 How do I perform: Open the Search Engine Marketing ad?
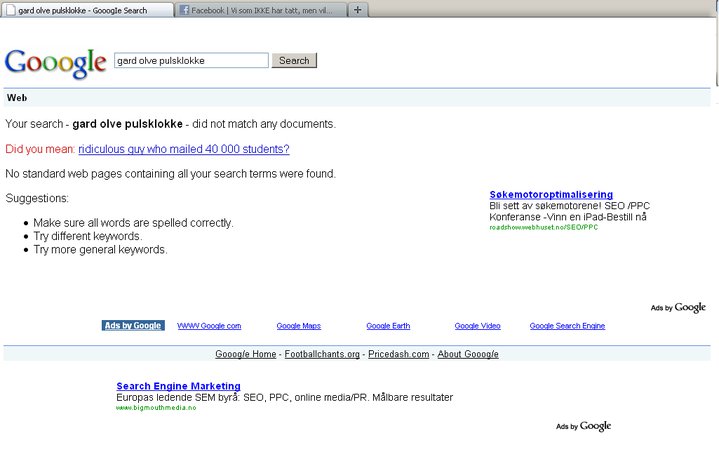[178, 386]
